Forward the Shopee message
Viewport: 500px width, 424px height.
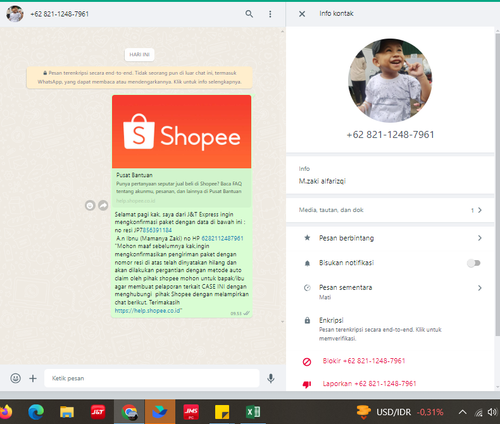(103, 206)
